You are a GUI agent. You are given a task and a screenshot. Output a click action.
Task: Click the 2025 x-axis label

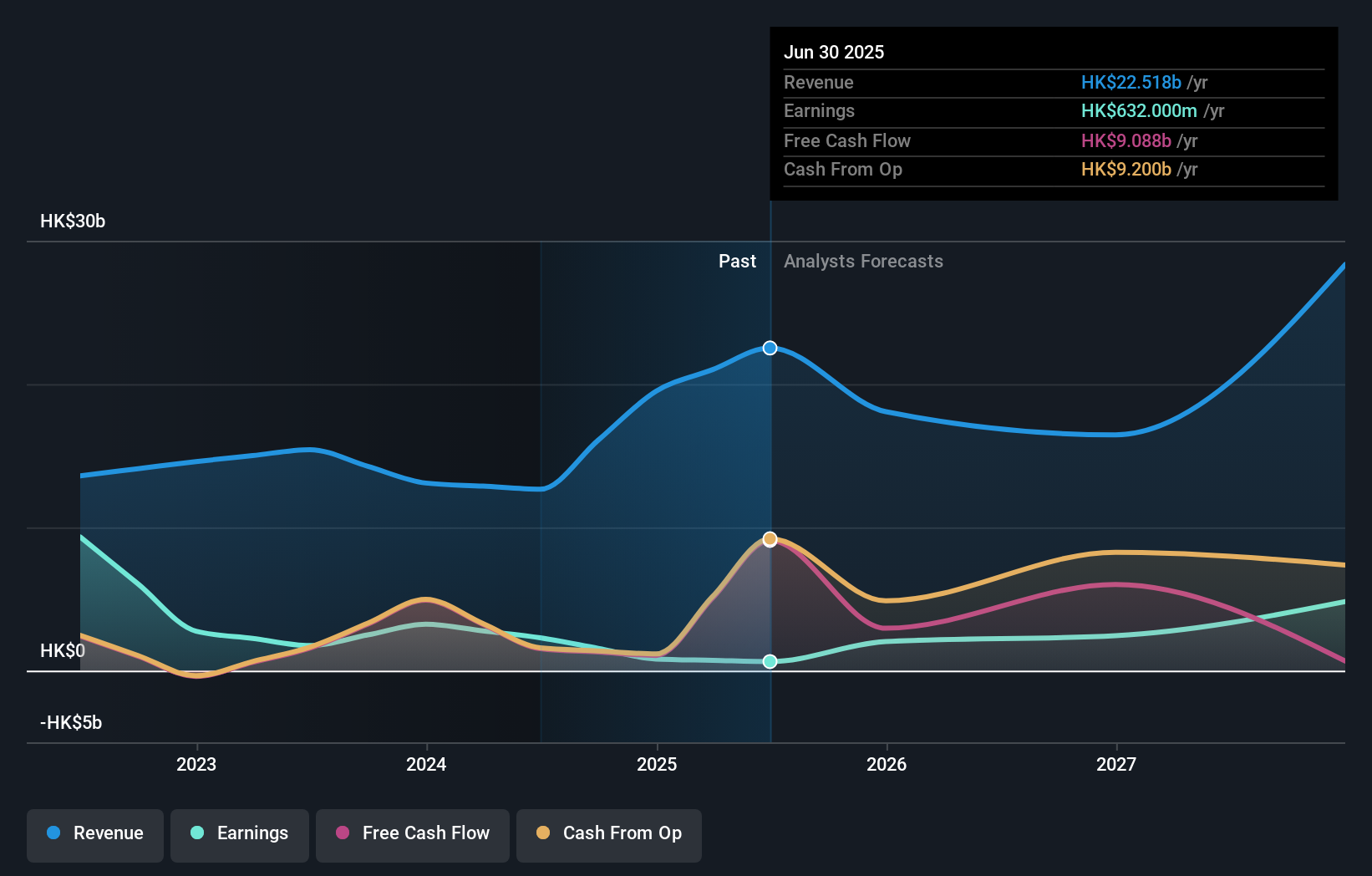tap(657, 764)
